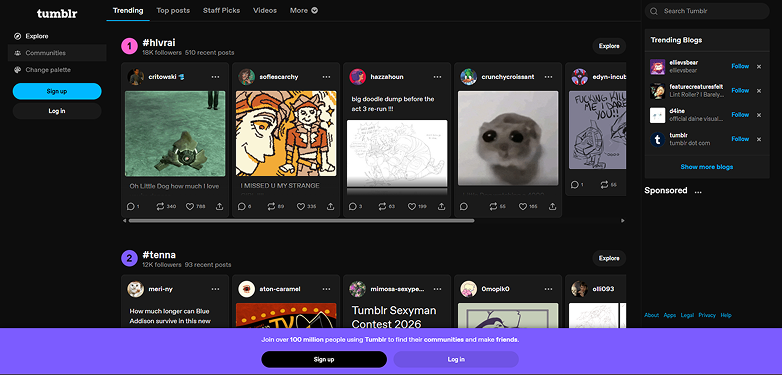This screenshot has width=782, height=375.
Task: Reply to sofiescarchy's post
Action: pyautogui.click(x=241, y=206)
